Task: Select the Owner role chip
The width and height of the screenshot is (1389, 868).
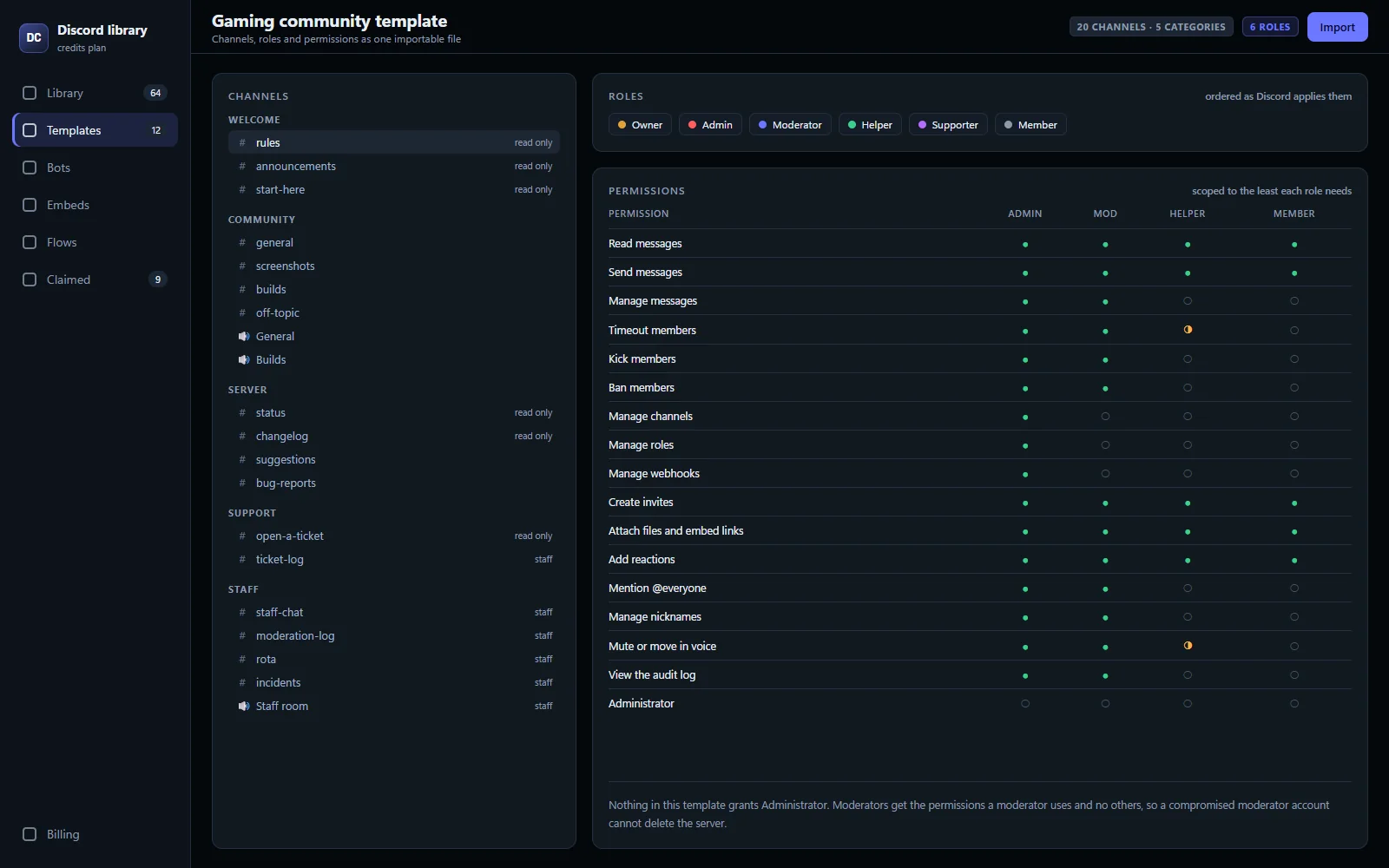Action: pyautogui.click(x=640, y=125)
